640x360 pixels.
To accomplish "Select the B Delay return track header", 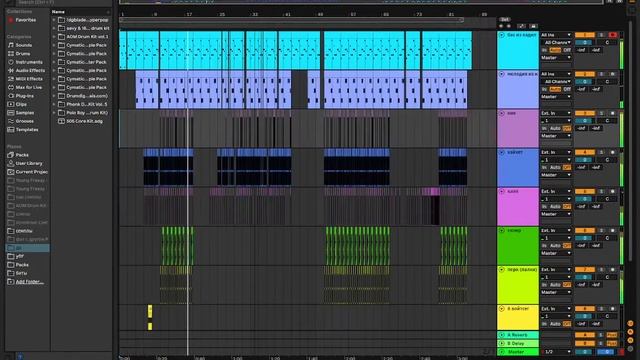I will point(518,343).
